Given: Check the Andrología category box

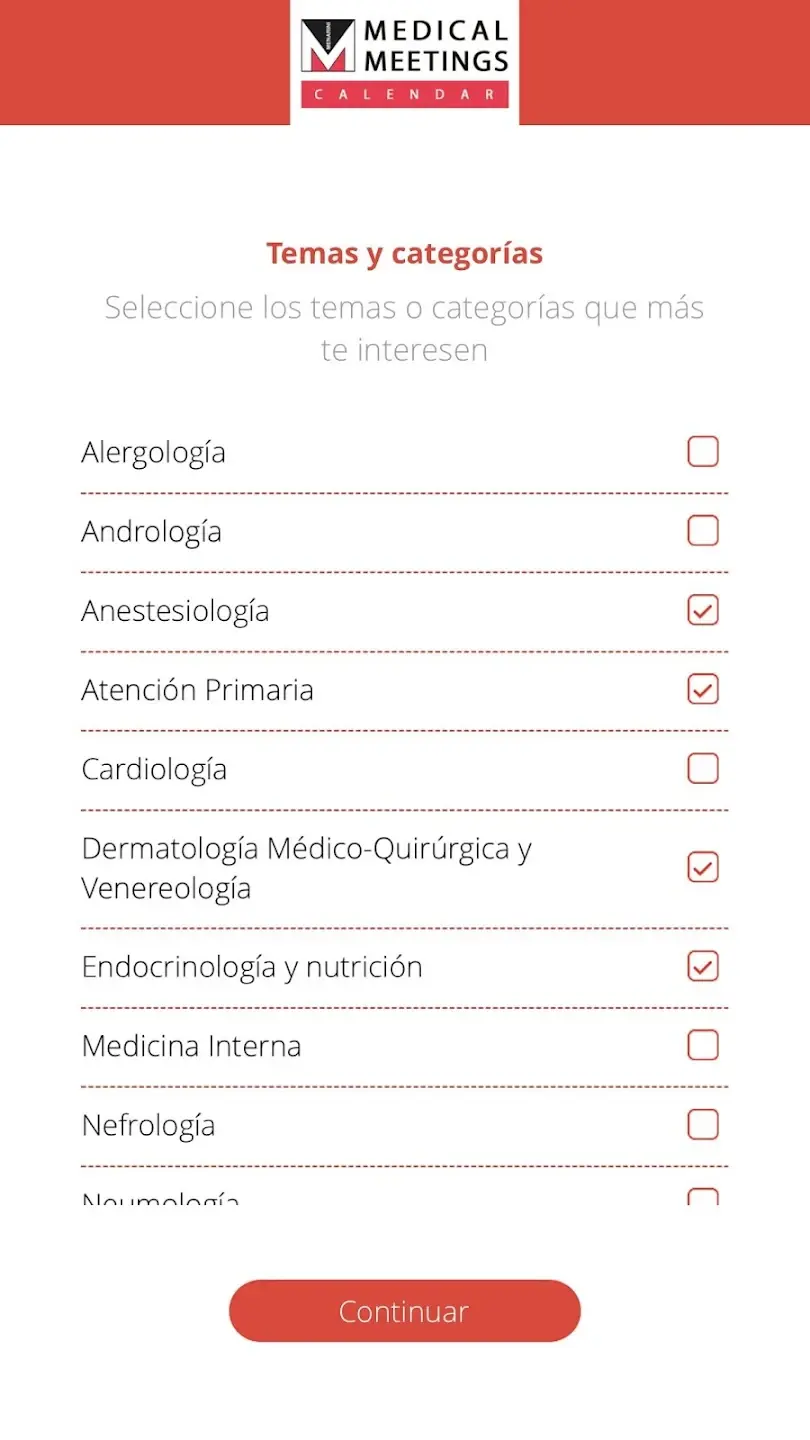Looking at the screenshot, I should pos(703,531).
